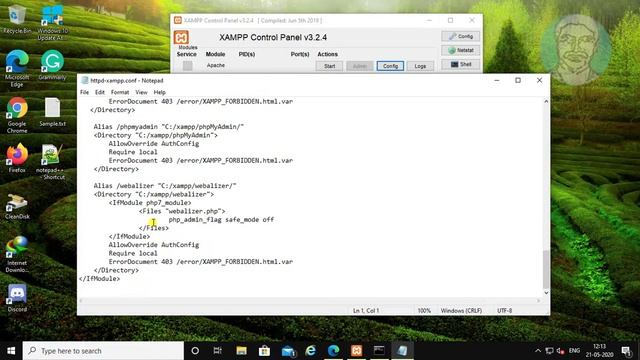Open Notepad Help menu

(x=160, y=92)
